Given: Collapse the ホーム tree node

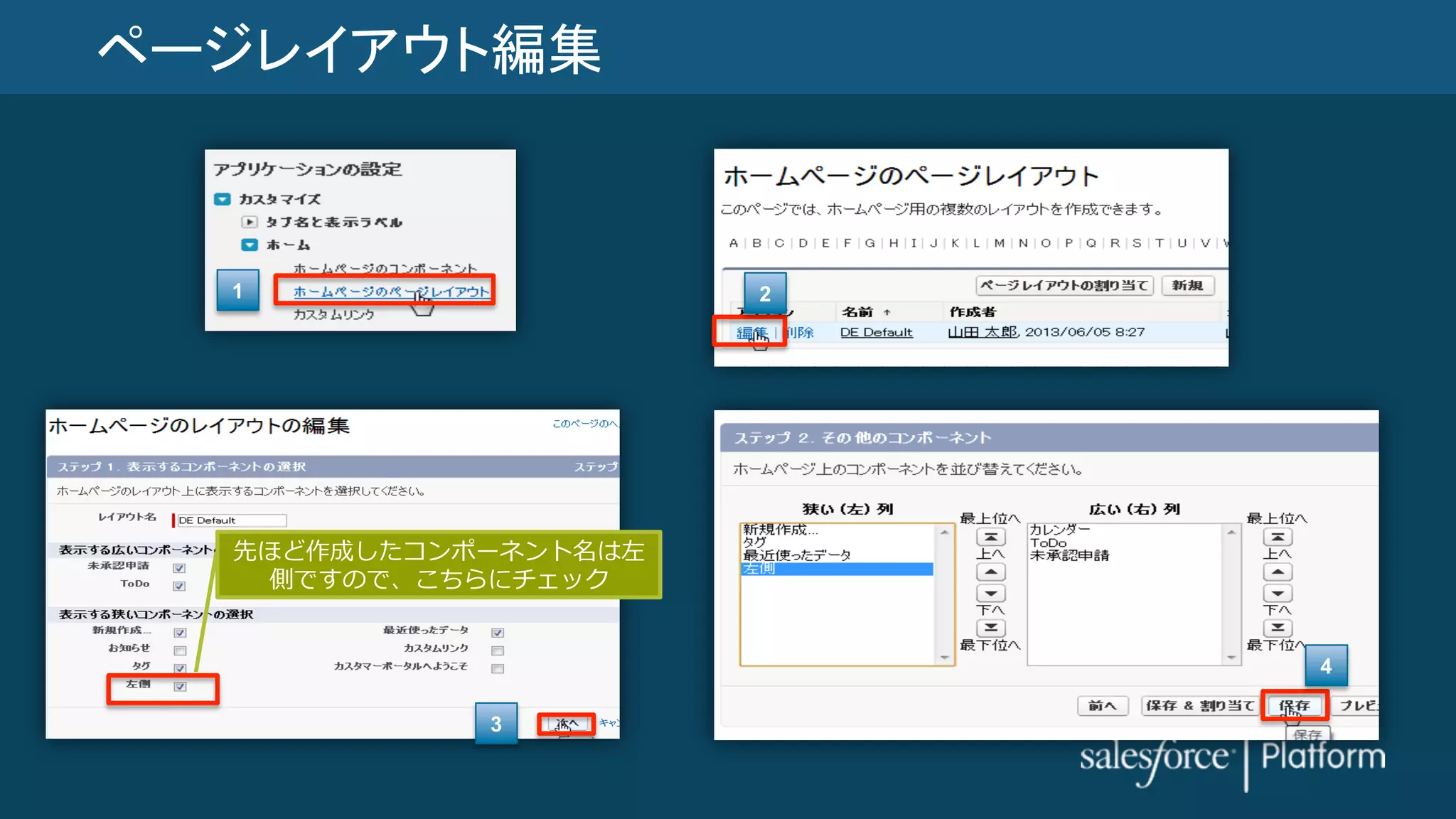Looking at the screenshot, I should (x=250, y=245).
